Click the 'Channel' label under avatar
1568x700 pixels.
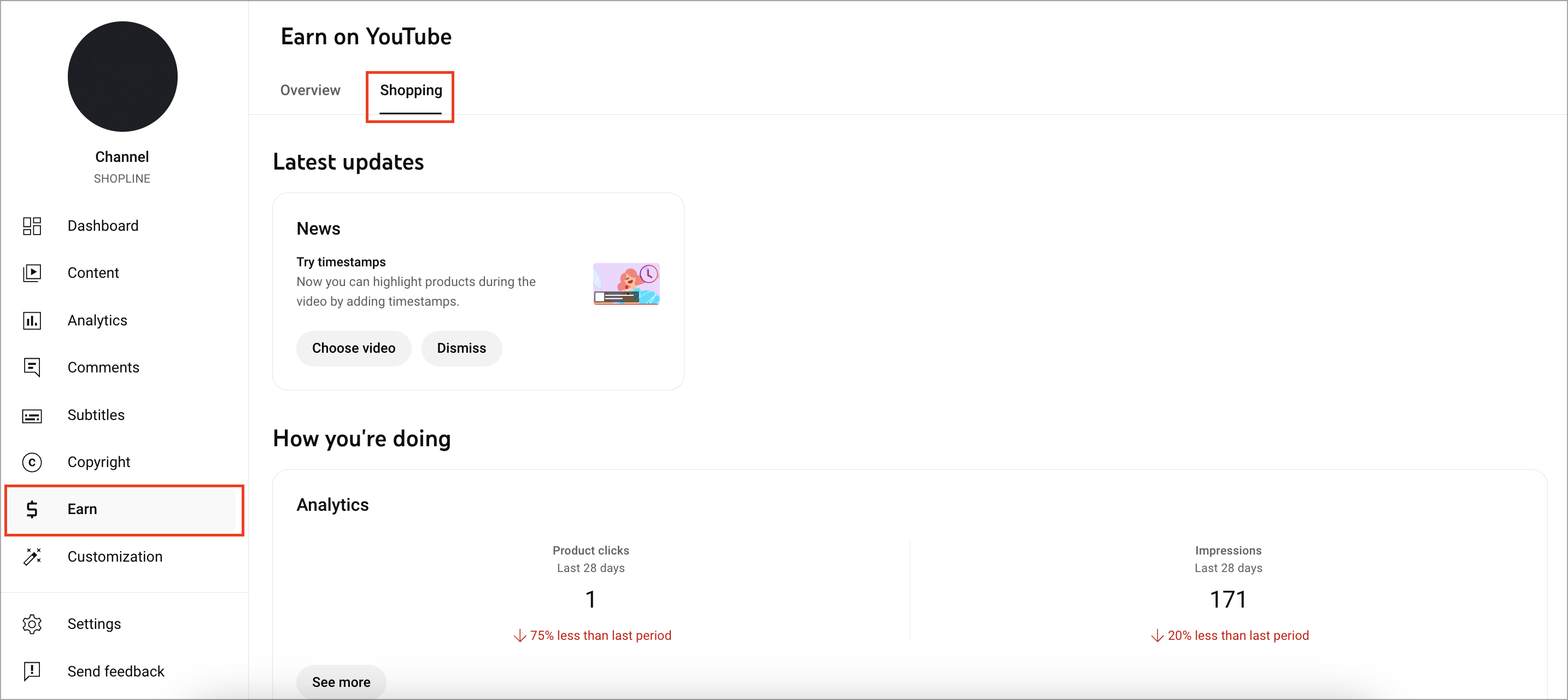(x=122, y=156)
